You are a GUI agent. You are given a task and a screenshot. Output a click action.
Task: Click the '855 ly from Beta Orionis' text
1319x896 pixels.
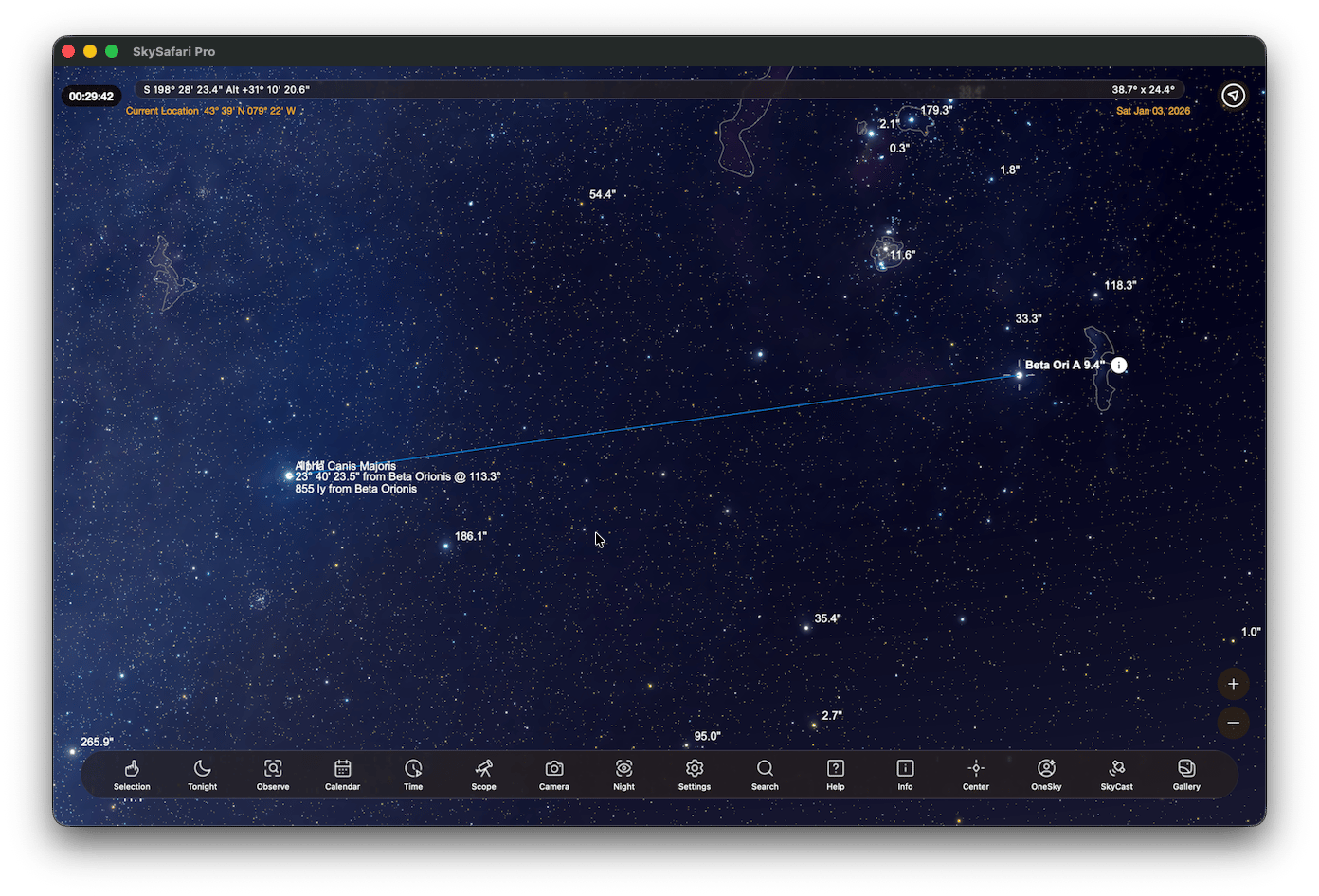(356, 489)
